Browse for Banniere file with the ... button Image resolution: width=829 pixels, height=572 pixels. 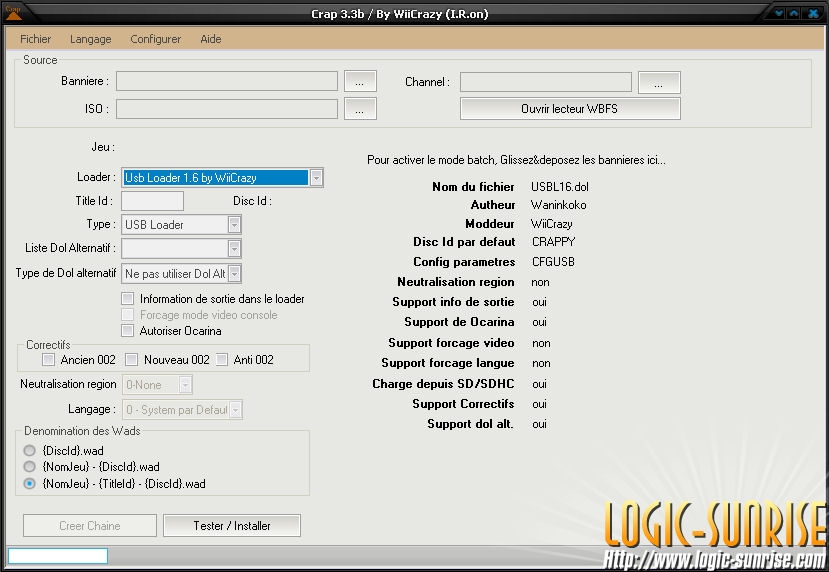360,81
